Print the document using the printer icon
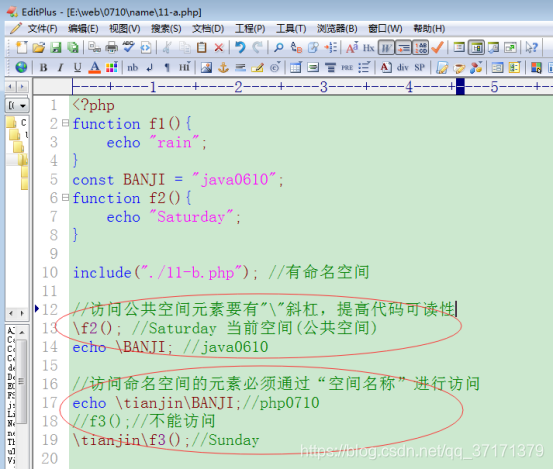This screenshot has width=554, height=470. tap(112, 47)
